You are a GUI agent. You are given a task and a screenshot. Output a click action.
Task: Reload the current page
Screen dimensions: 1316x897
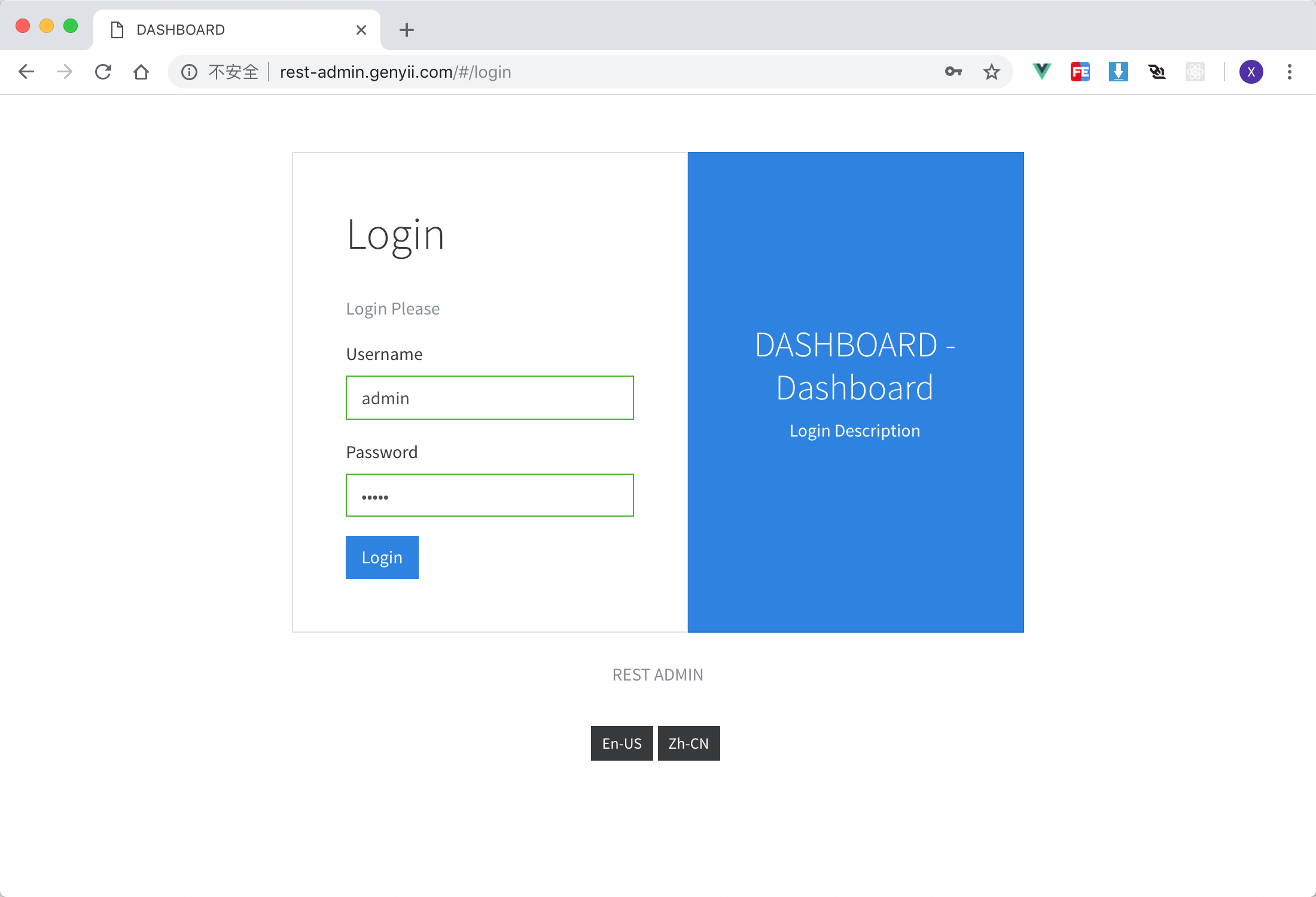click(x=103, y=72)
